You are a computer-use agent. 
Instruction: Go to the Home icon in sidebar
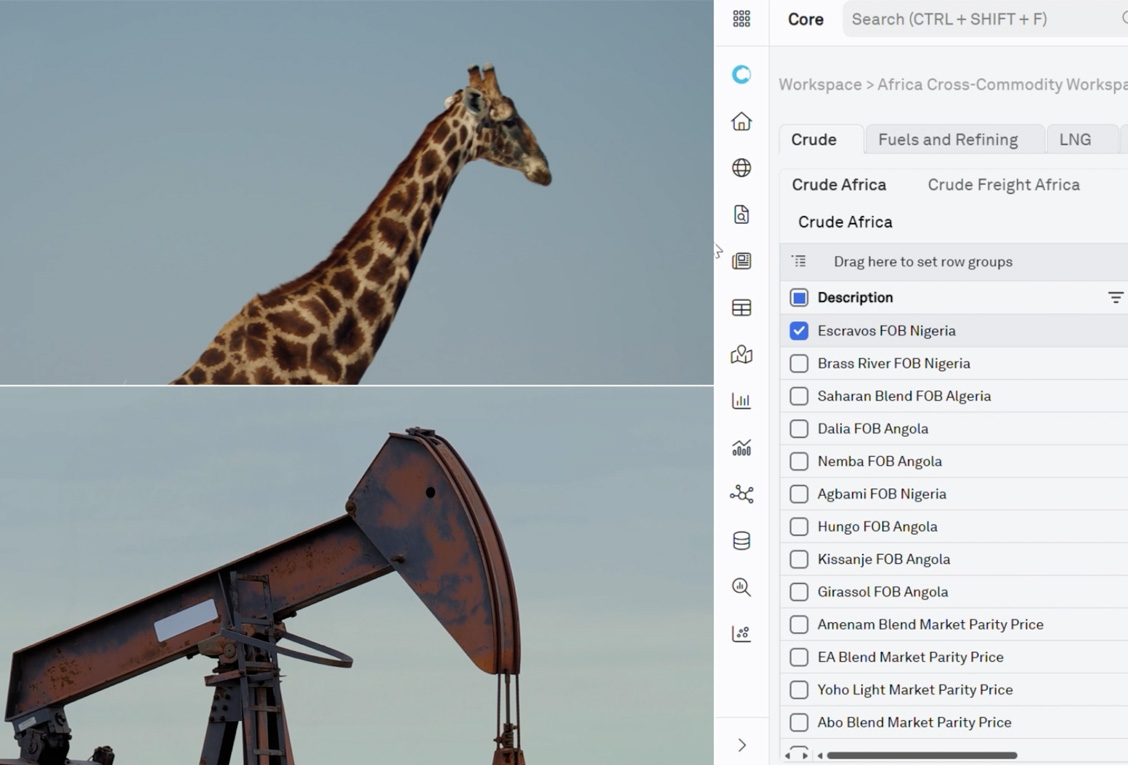[x=742, y=122]
